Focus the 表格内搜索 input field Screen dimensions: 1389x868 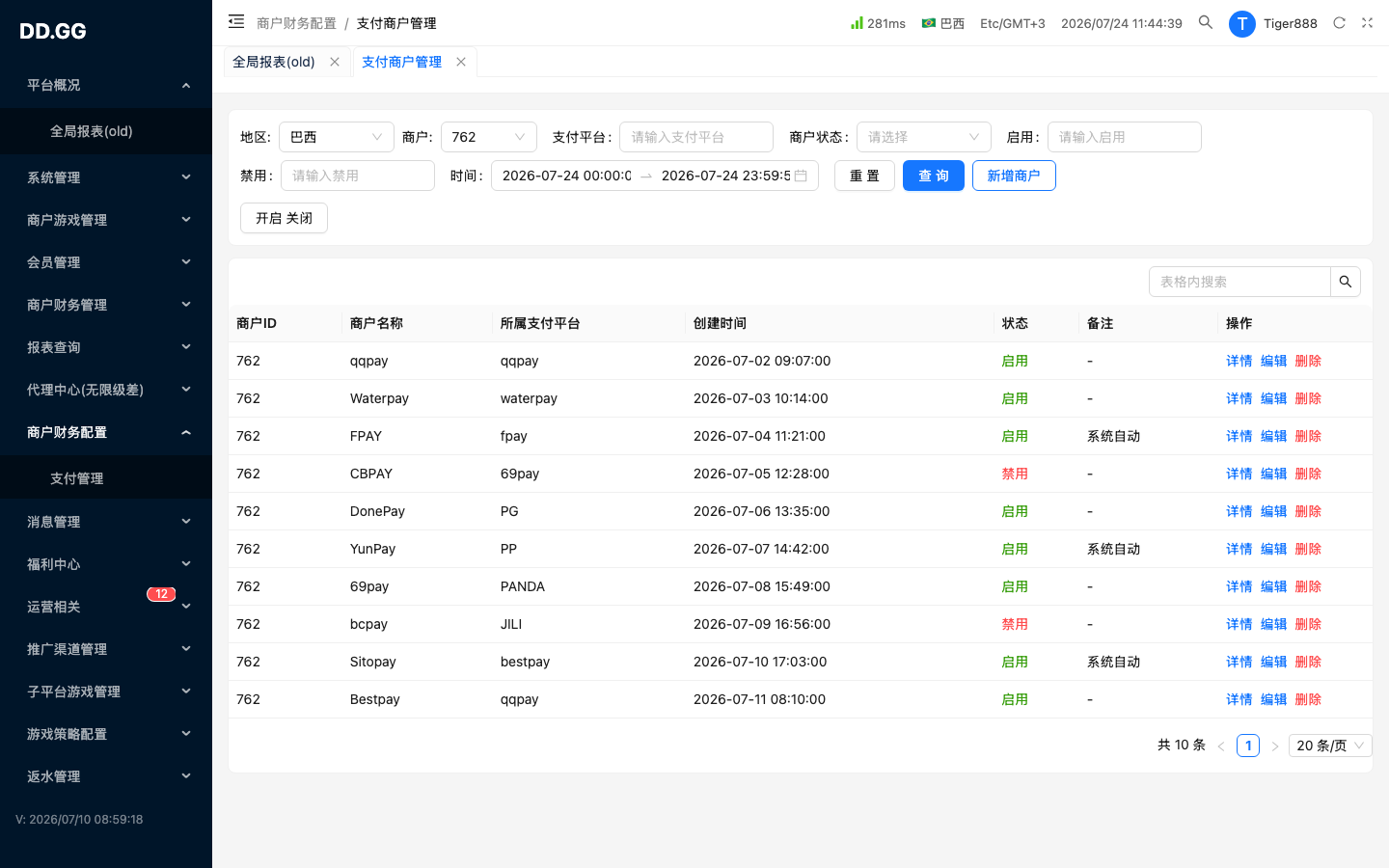pyautogui.click(x=1239, y=282)
